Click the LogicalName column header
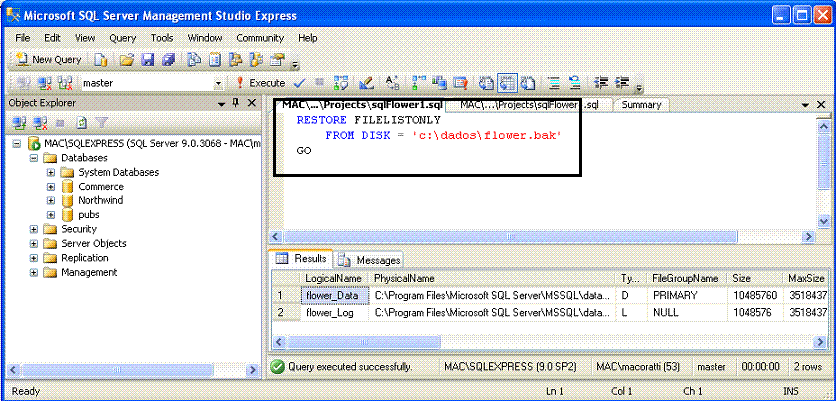Image resolution: width=836 pixels, height=401 pixels. click(x=335, y=278)
